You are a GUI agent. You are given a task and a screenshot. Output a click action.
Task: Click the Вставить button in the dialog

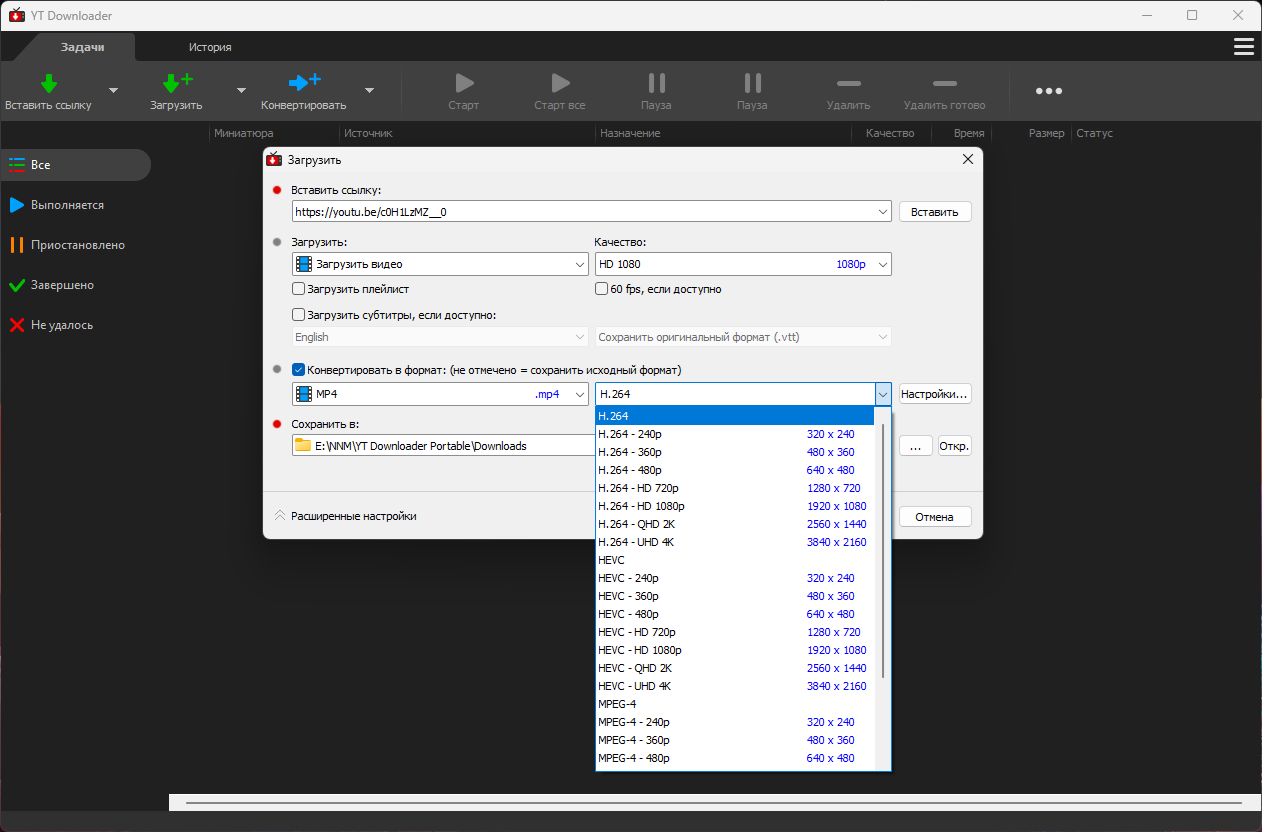tap(935, 212)
